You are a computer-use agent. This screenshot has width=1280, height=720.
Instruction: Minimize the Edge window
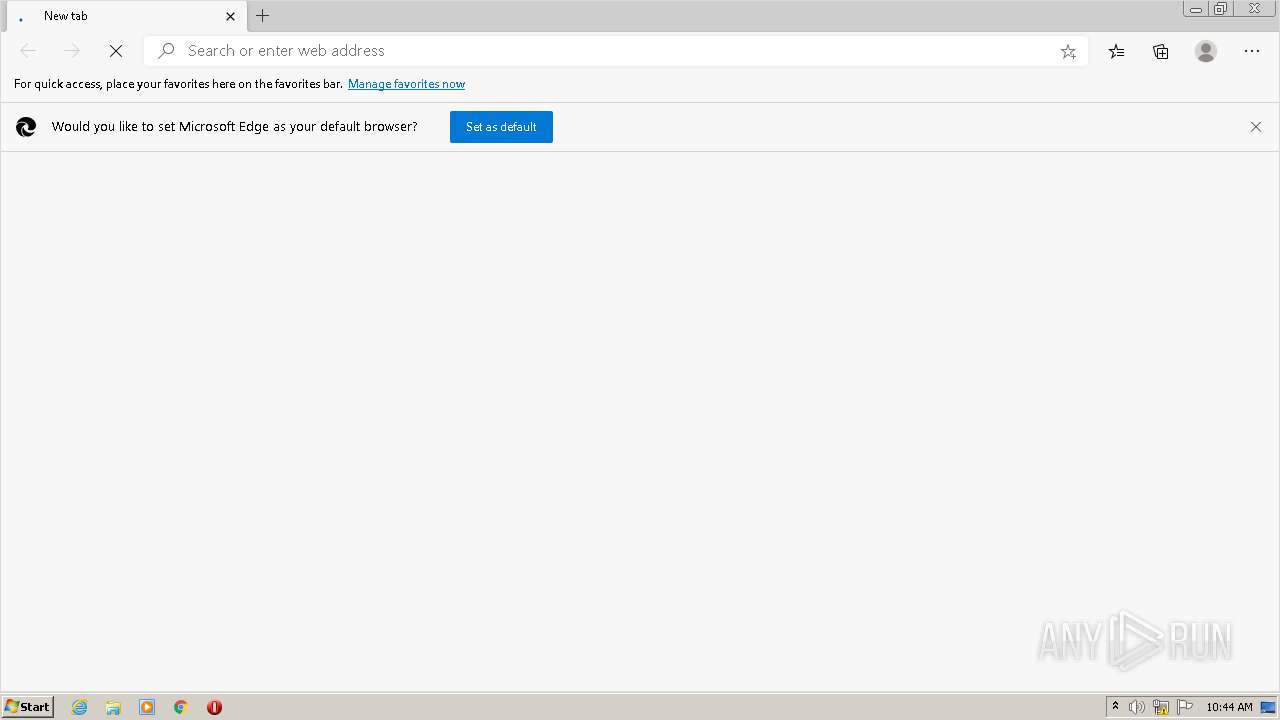tap(1195, 9)
